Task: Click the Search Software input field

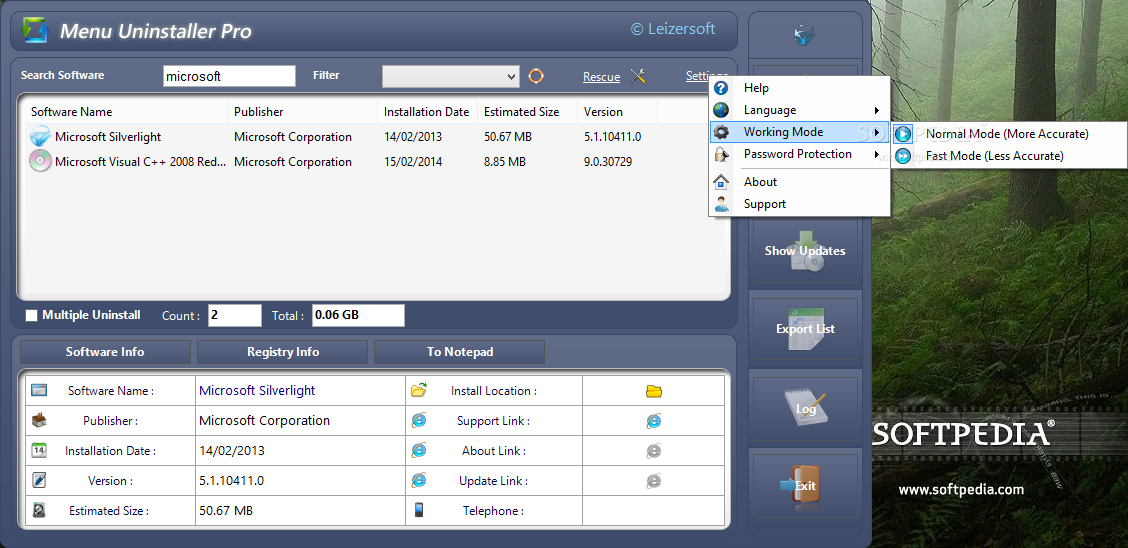Action: pyautogui.click(x=229, y=76)
